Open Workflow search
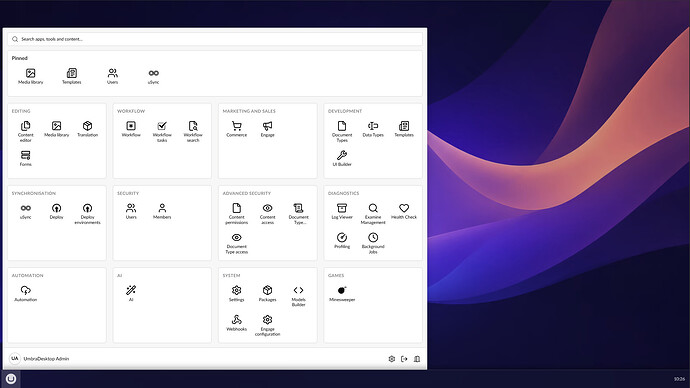The image size is (690, 388). 193,132
